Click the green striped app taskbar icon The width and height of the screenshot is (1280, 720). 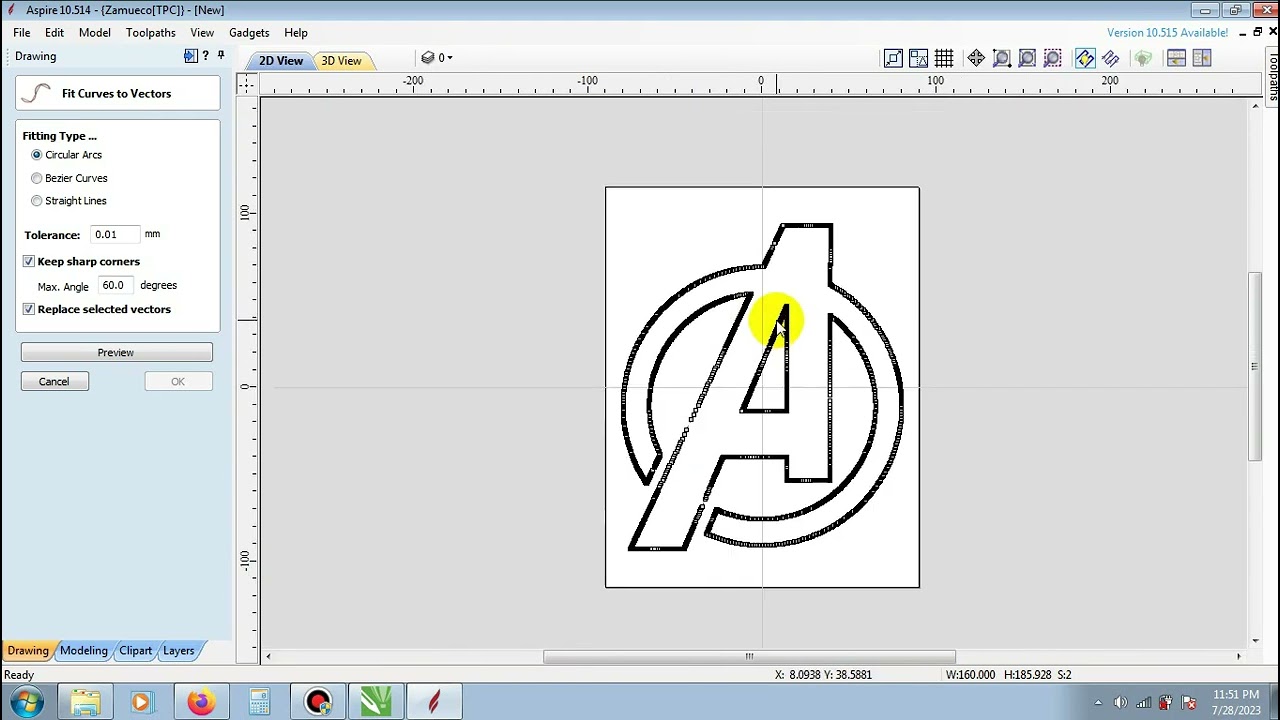click(376, 702)
